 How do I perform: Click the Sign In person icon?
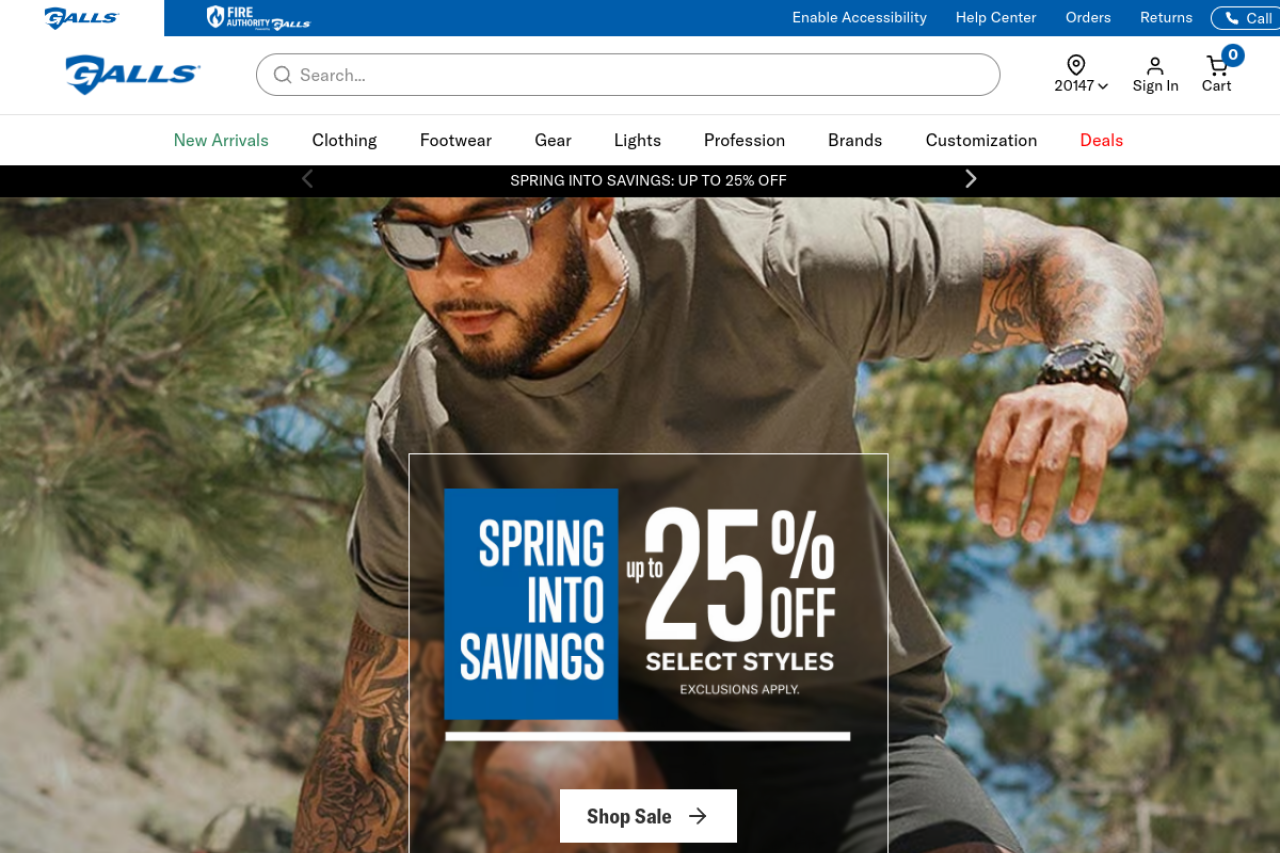1155,66
